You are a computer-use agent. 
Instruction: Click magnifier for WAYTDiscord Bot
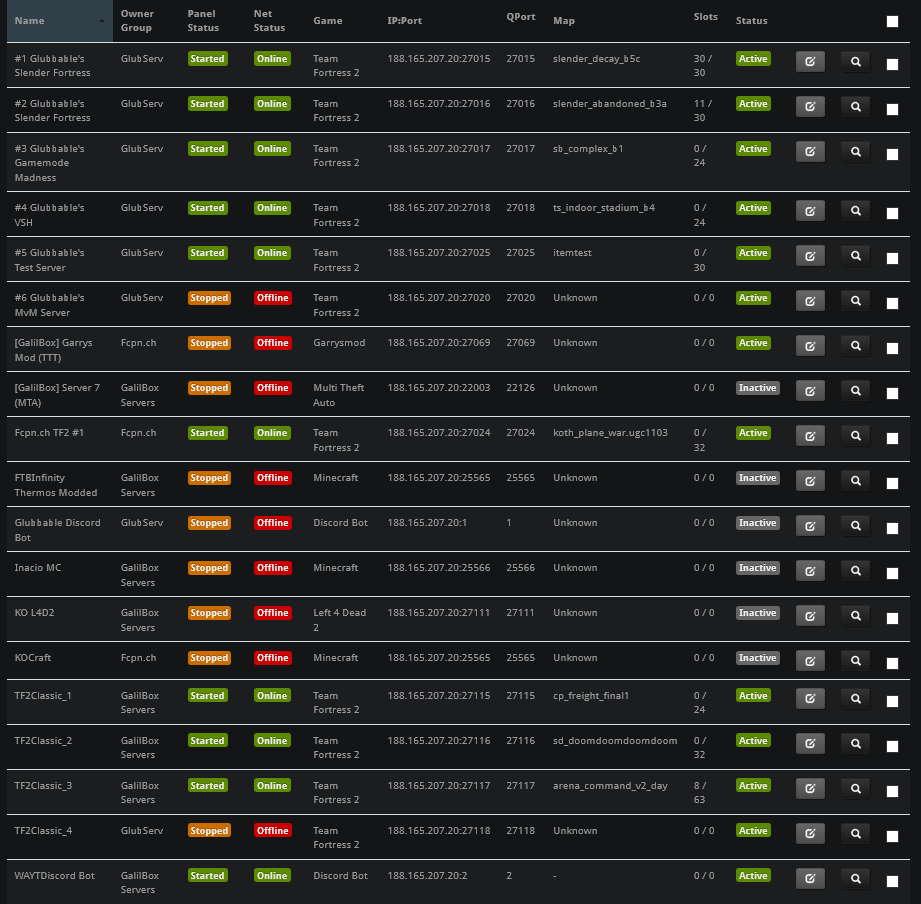[856, 879]
